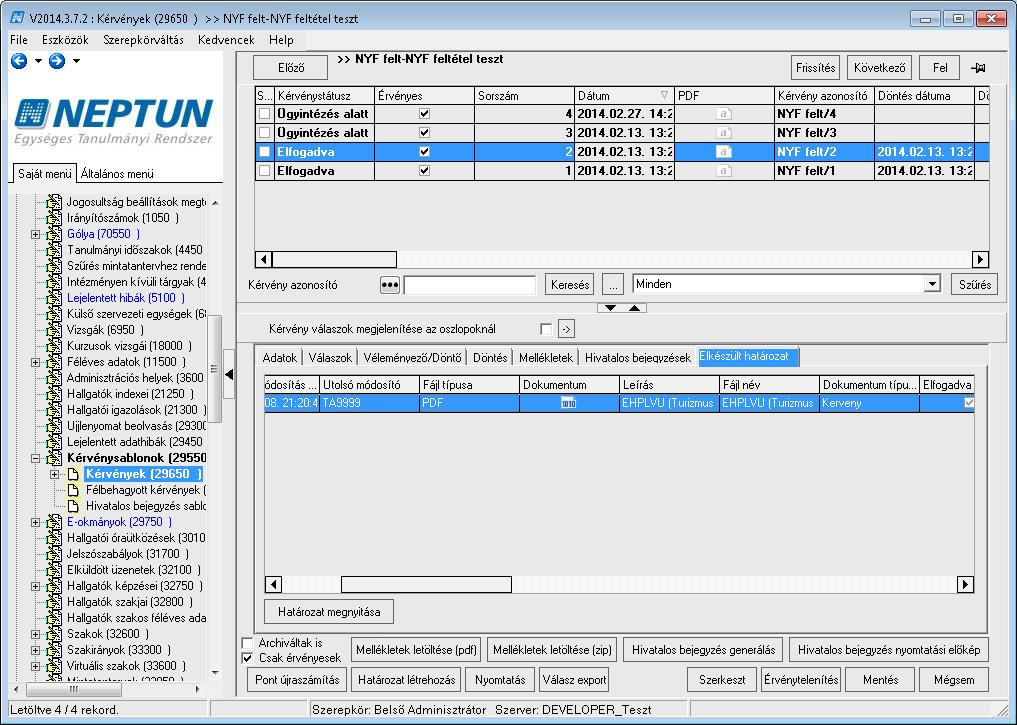1017x725 pixels.
Task: Enable Kérvény válaszok megjelenítése az oszlopoknál checkbox
Action: (546, 329)
